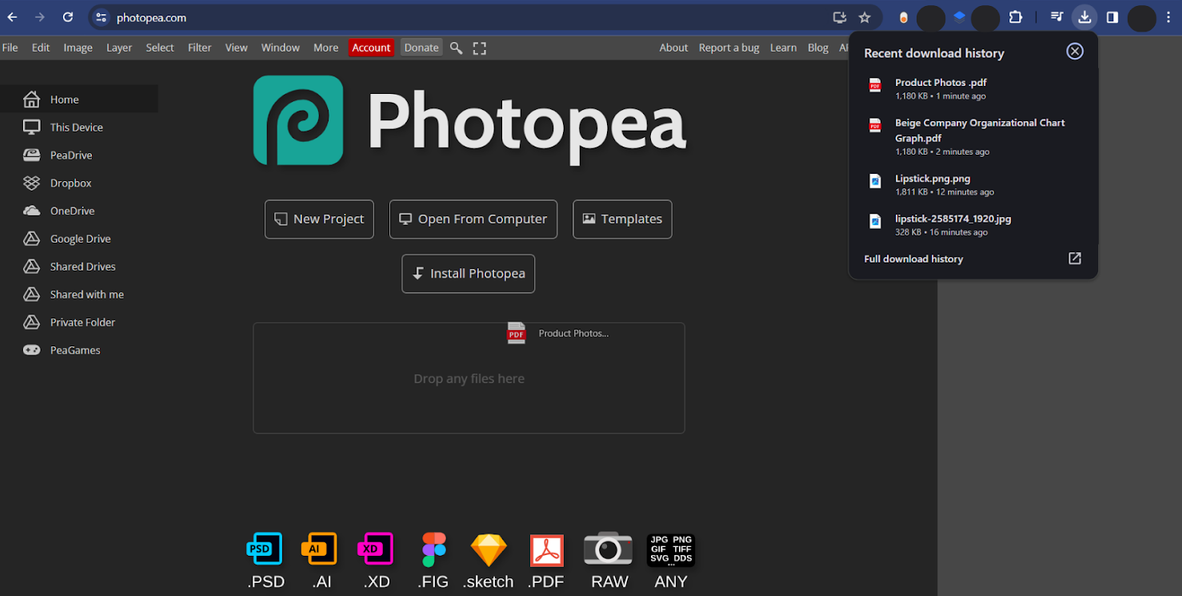Click the .AI format icon
This screenshot has height=596, width=1182.
point(319,549)
